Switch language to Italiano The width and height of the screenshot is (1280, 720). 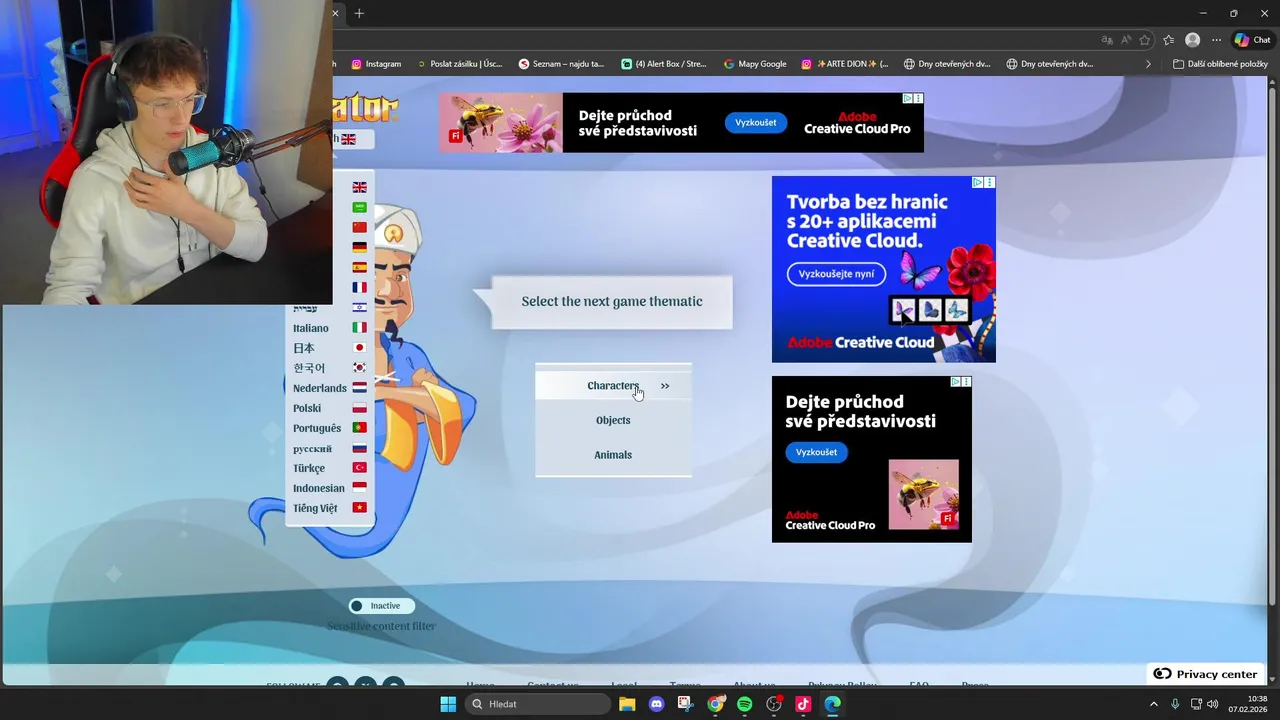tap(330, 328)
